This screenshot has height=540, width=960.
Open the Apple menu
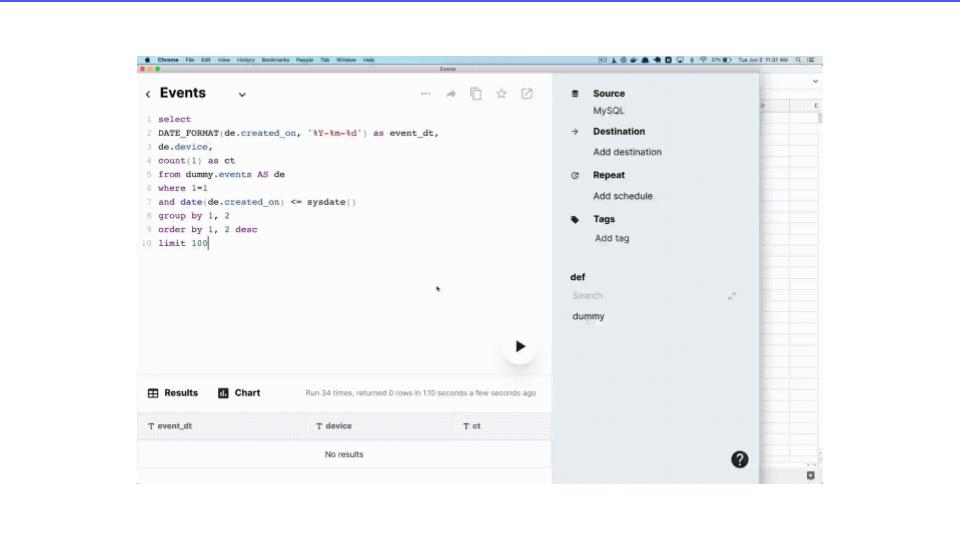147,60
